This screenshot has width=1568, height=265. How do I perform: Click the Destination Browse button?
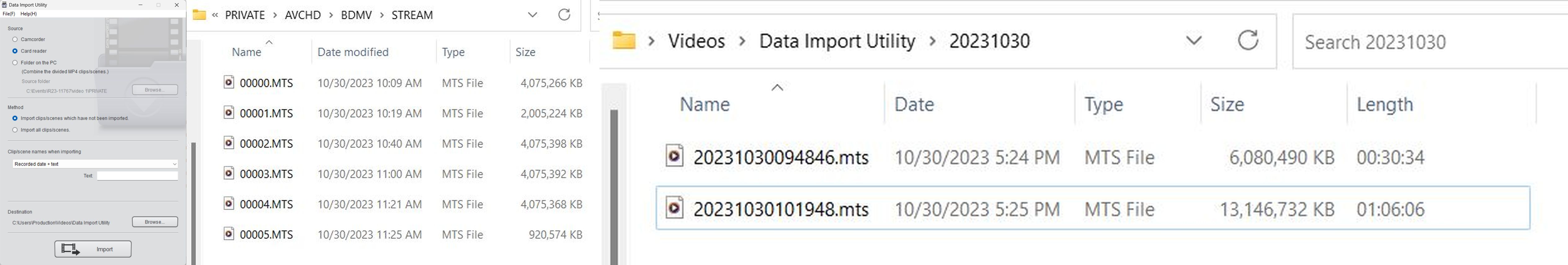(155, 222)
